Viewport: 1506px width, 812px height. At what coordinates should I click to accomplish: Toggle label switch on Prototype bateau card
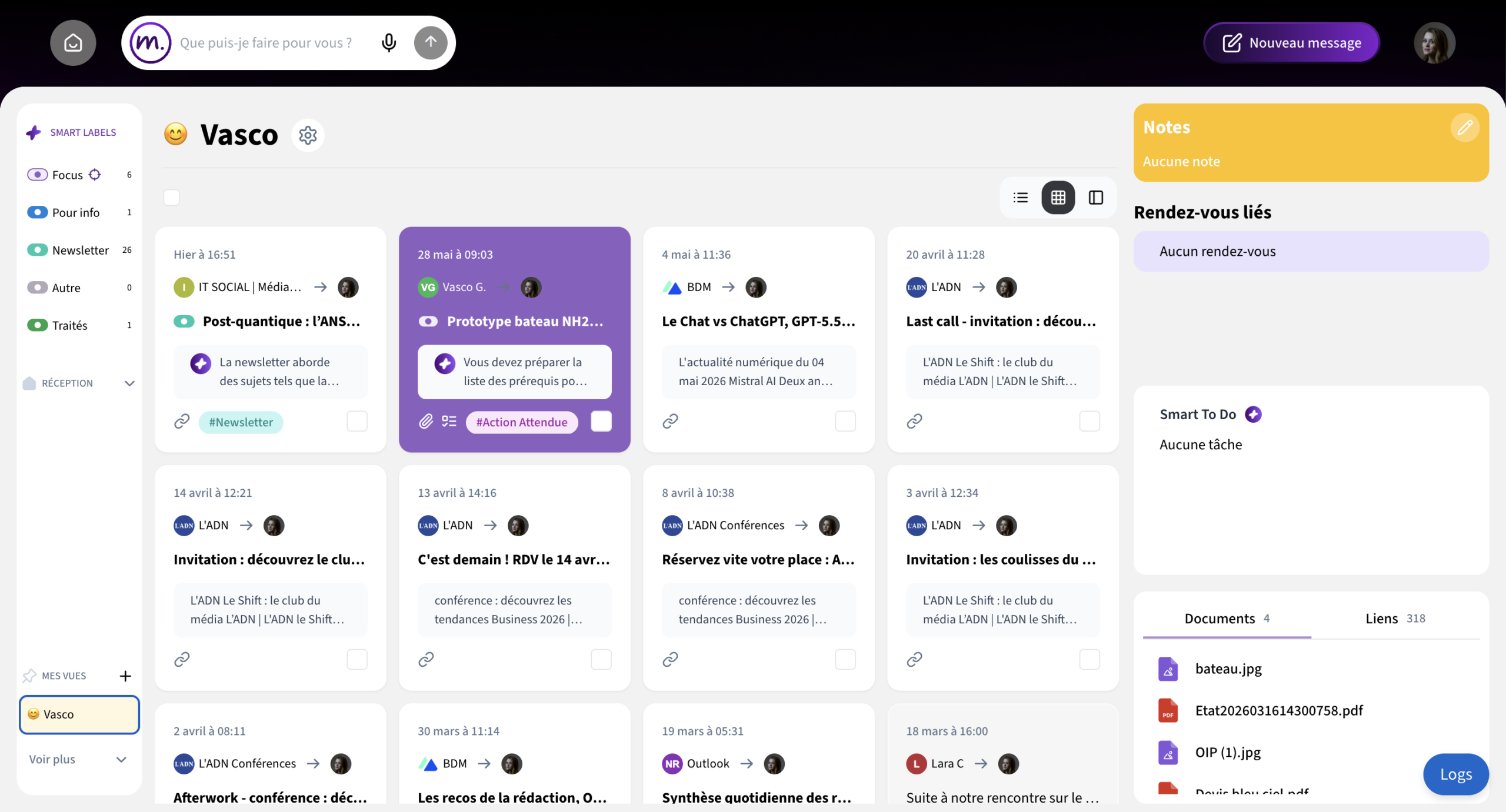coord(428,322)
